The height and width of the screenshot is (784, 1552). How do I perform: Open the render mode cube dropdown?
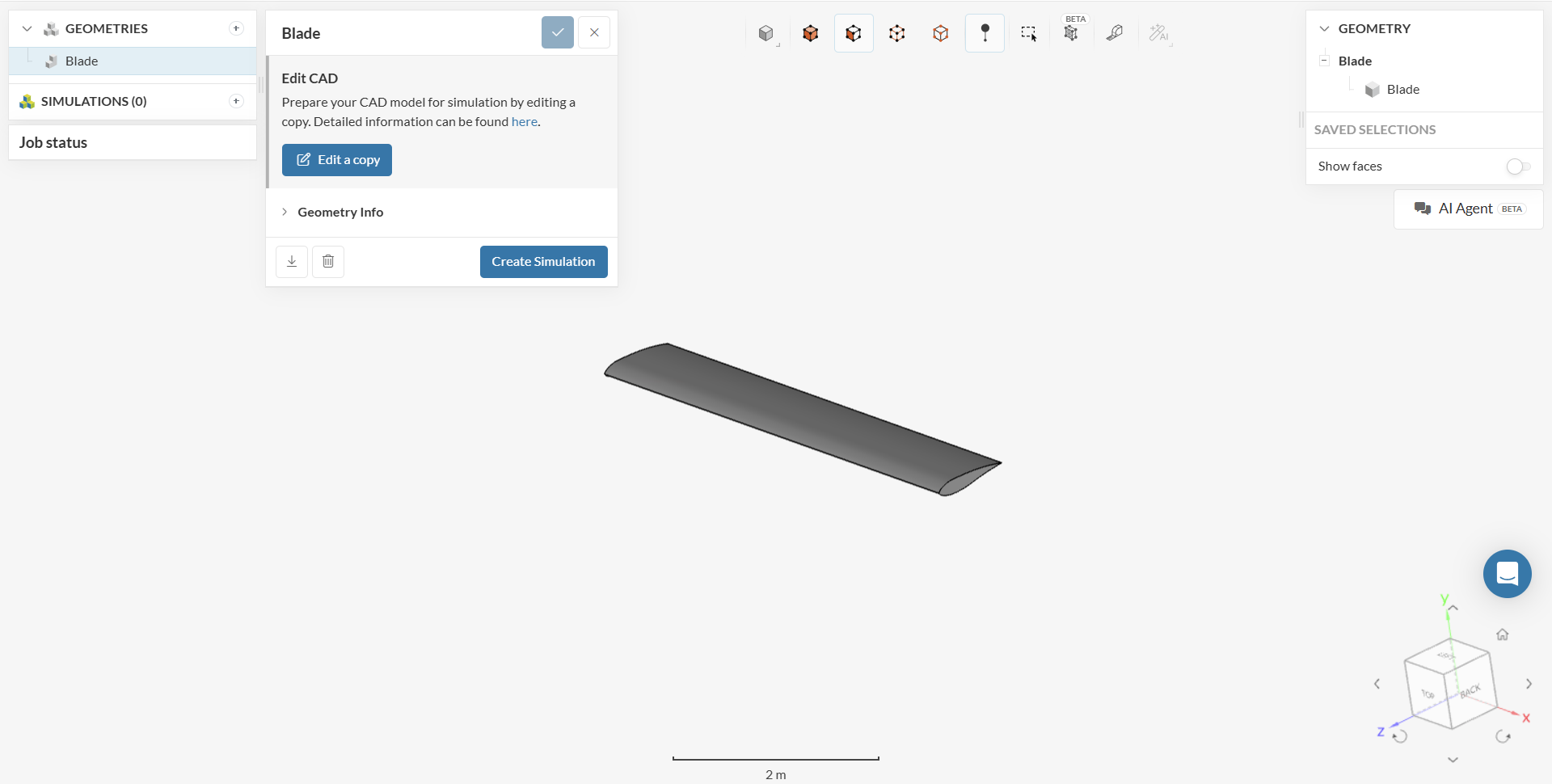coord(766,33)
